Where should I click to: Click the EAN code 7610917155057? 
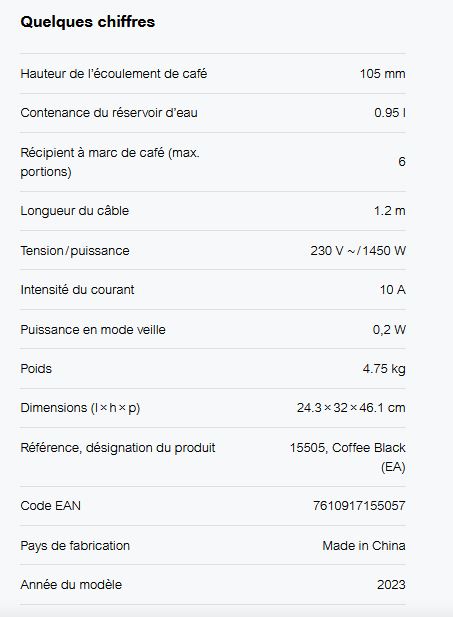pos(359,506)
